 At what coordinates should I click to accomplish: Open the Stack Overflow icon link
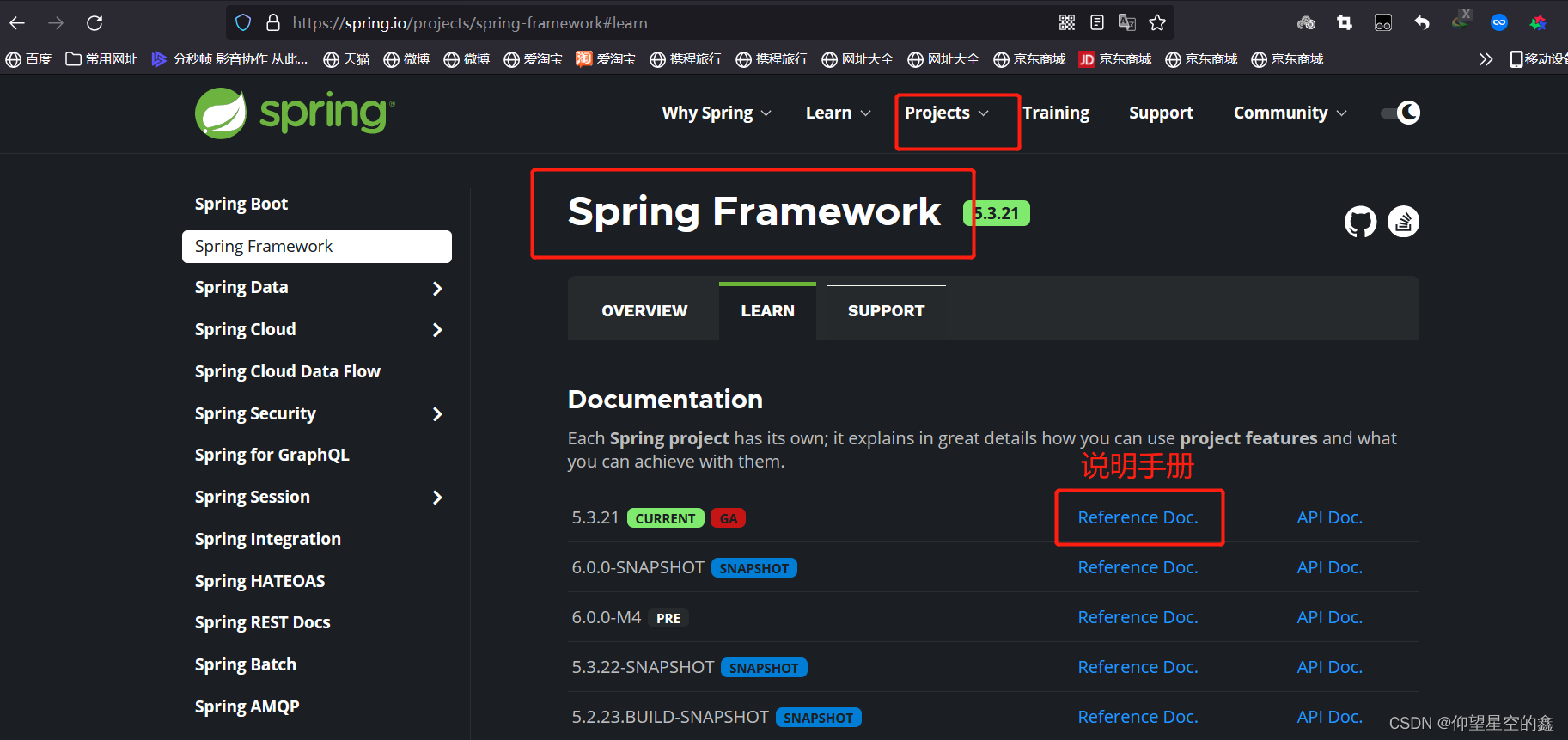coord(1403,222)
